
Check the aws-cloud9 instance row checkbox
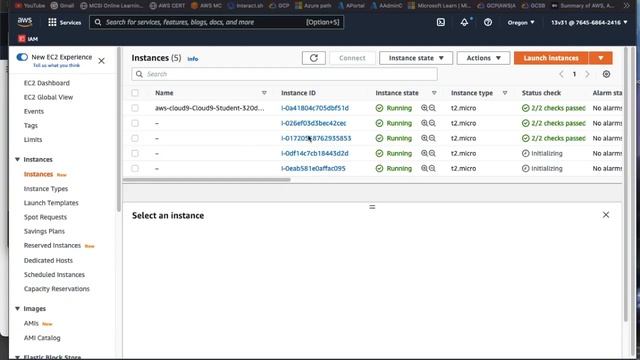pos(135,108)
